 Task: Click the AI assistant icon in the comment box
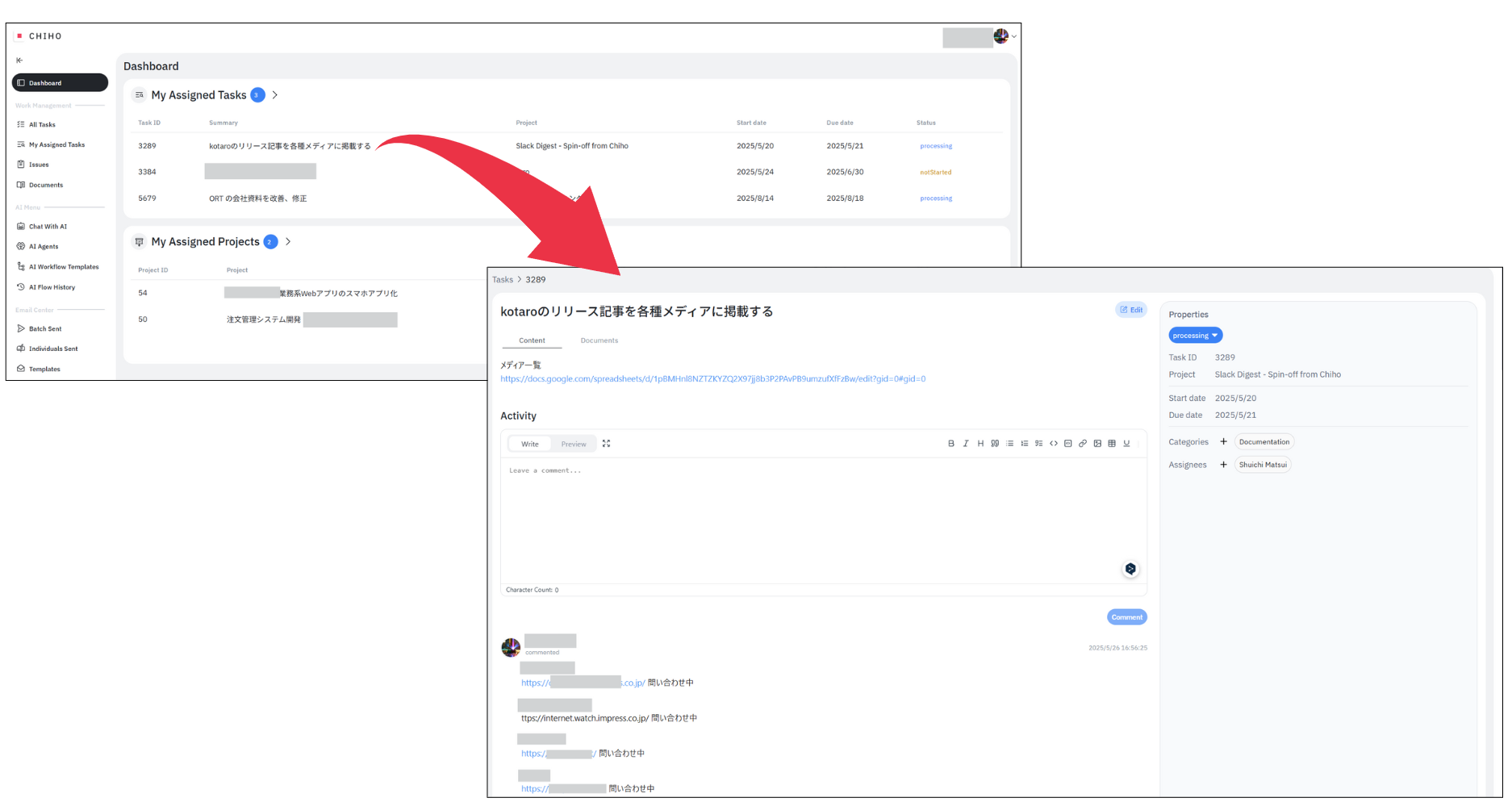point(1130,569)
